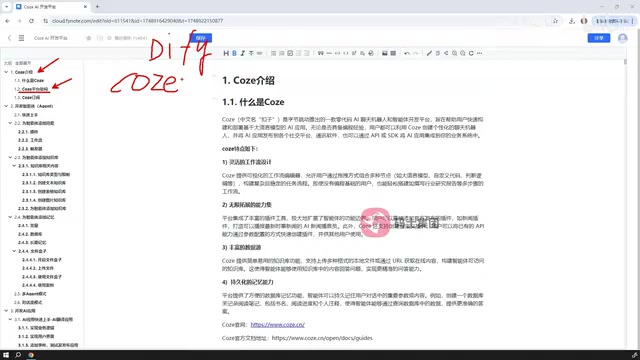Undo the last edit
The width and height of the screenshot is (640, 360).
(407, 53)
